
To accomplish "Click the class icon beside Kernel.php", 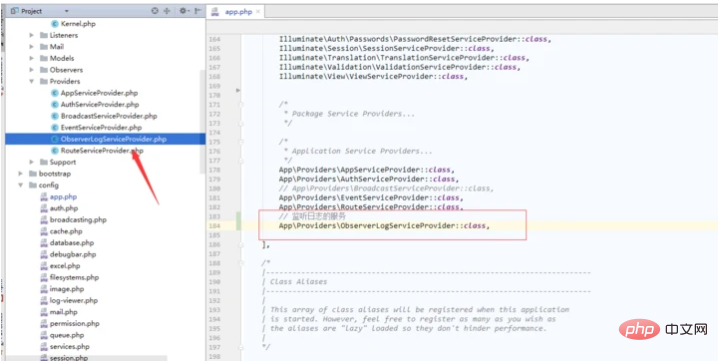I will point(55,24).
